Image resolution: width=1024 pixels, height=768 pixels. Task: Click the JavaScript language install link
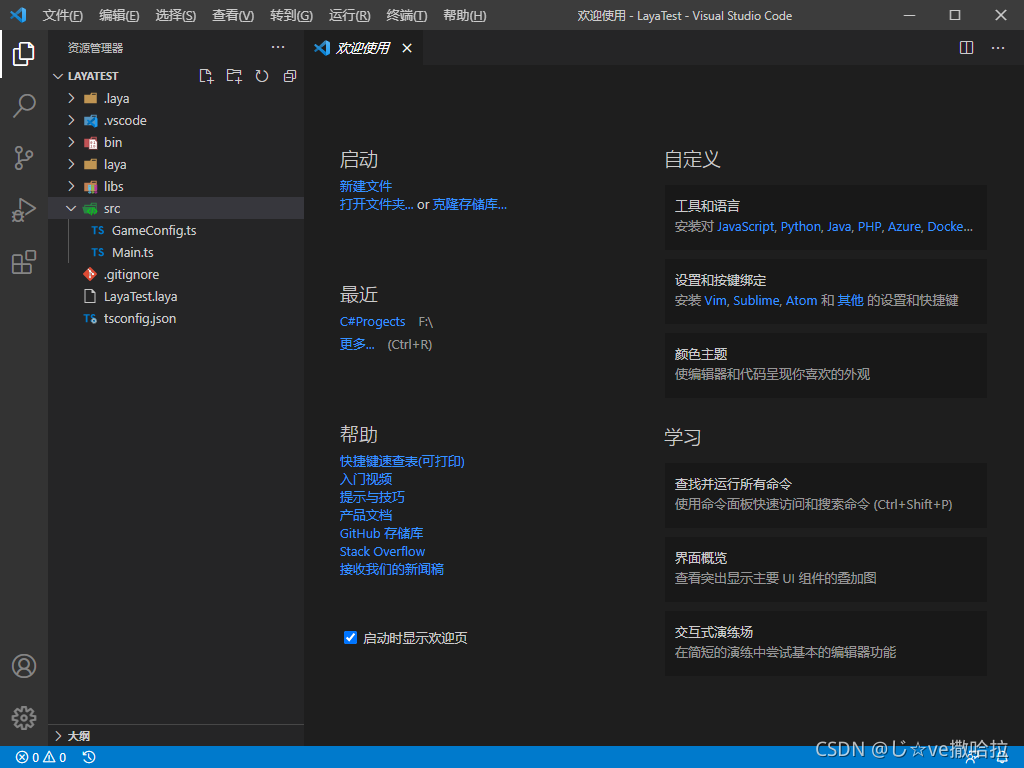745,227
